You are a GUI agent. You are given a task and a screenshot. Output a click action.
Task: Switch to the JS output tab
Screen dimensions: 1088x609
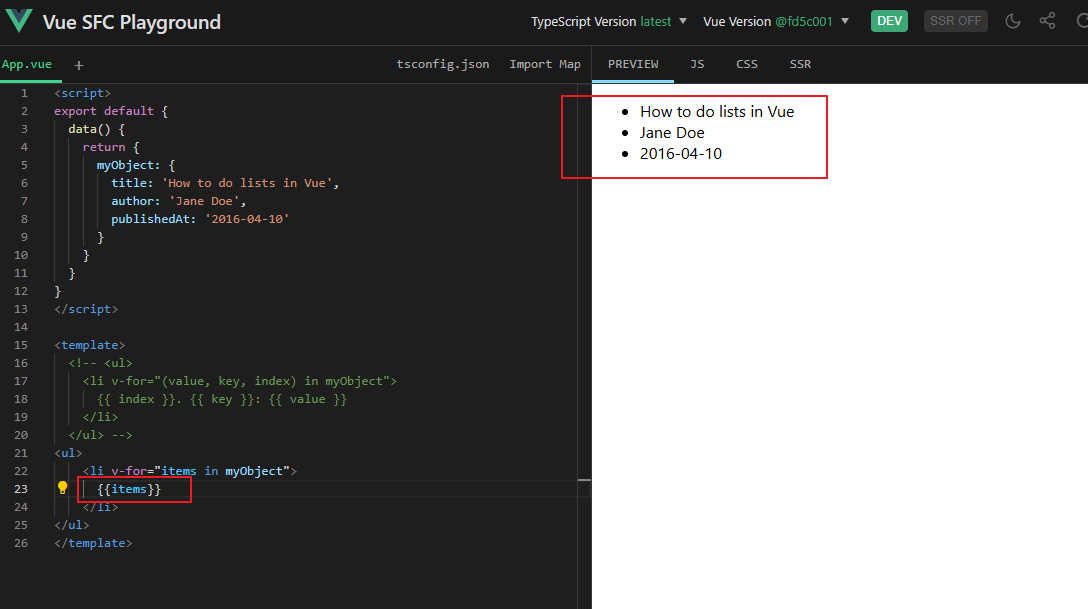[x=697, y=64]
